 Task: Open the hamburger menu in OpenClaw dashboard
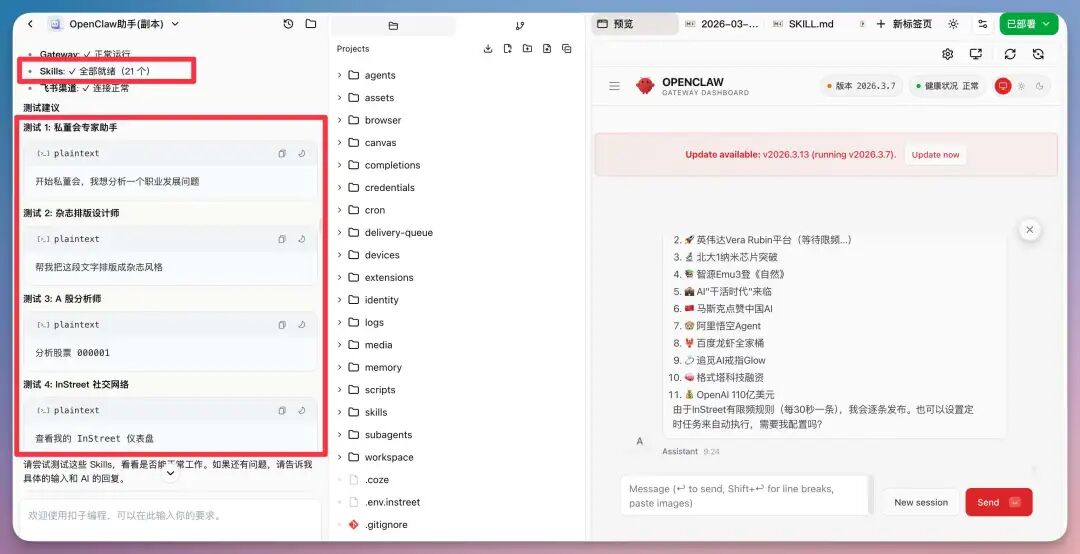[x=614, y=86]
